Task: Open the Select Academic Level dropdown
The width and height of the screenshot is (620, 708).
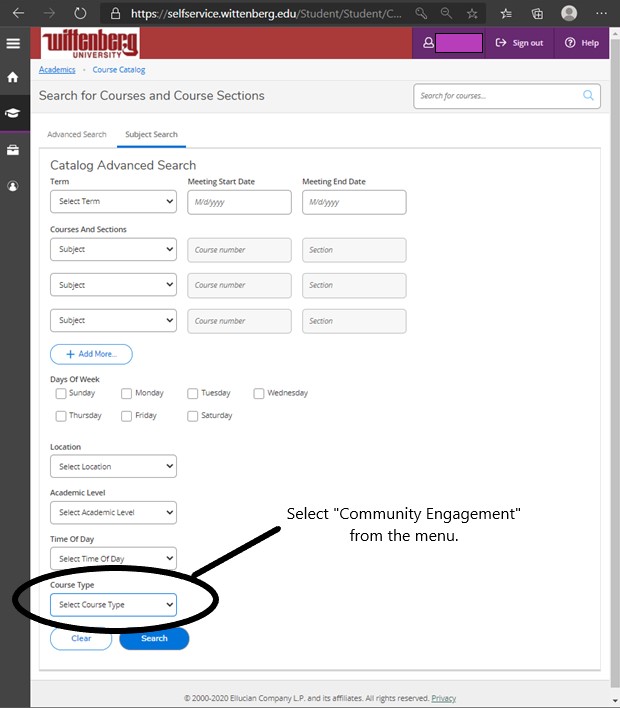Action: [x=113, y=512]
